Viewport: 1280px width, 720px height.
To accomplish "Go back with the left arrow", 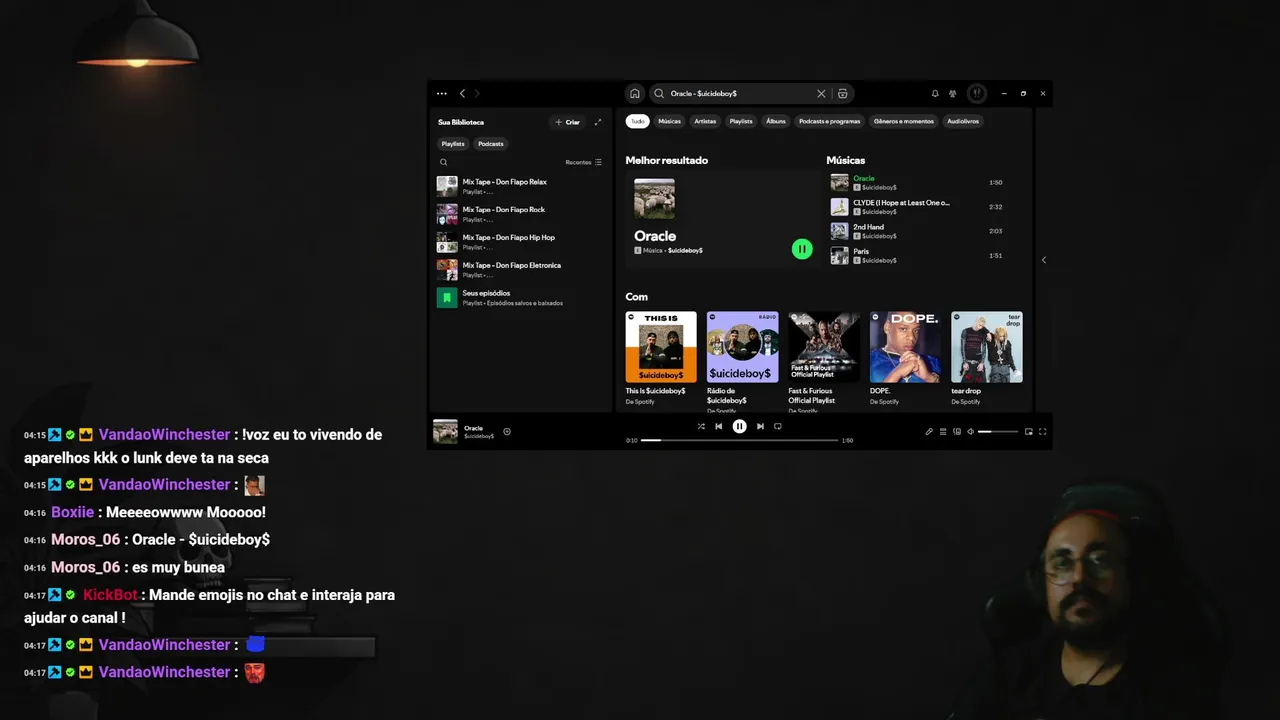I will (x=462, y=93).
